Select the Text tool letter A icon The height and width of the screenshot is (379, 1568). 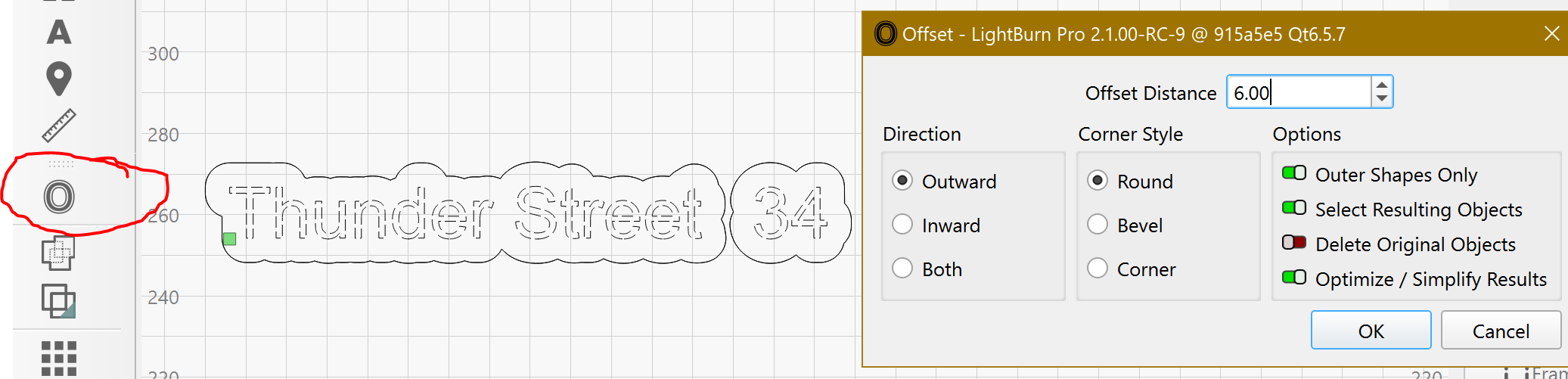[x=59, y=32]
